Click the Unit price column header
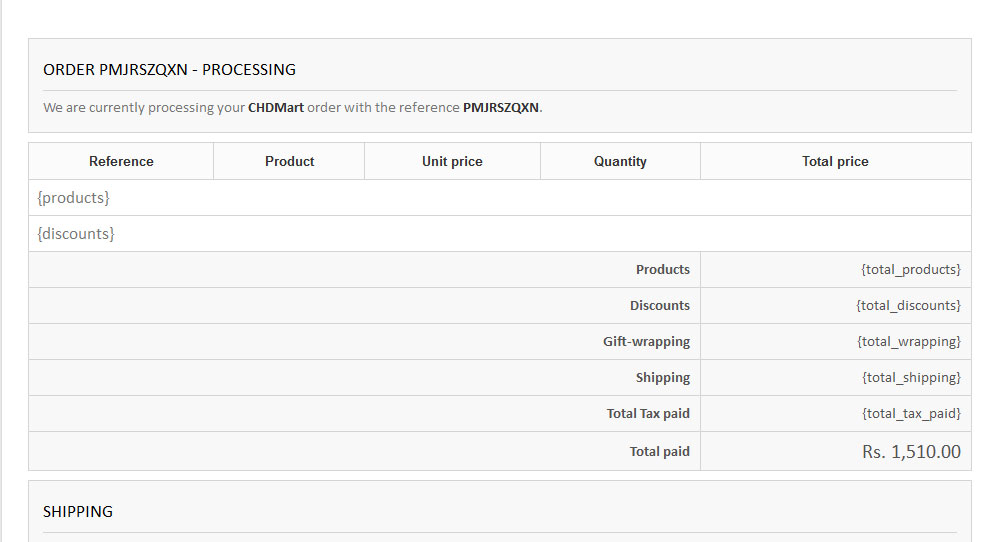The height and width of the screenshot is (542, 988). pyautogui.click(x=452, y=161)
